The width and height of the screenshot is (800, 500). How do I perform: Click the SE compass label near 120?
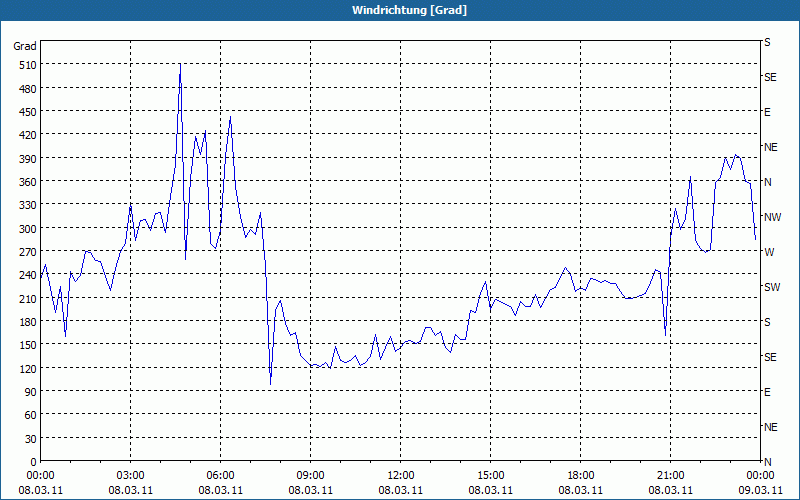[x=770, y=357]
